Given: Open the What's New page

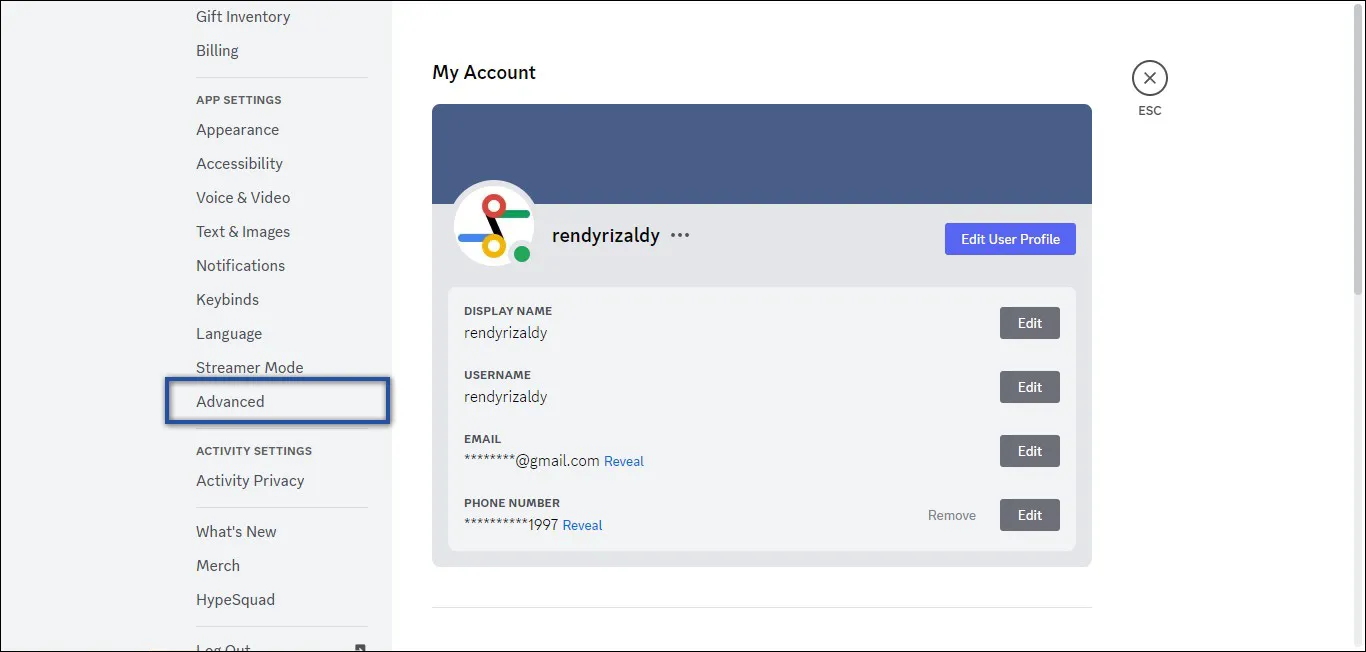Looking at the screenshot, I should pos(236,531).
